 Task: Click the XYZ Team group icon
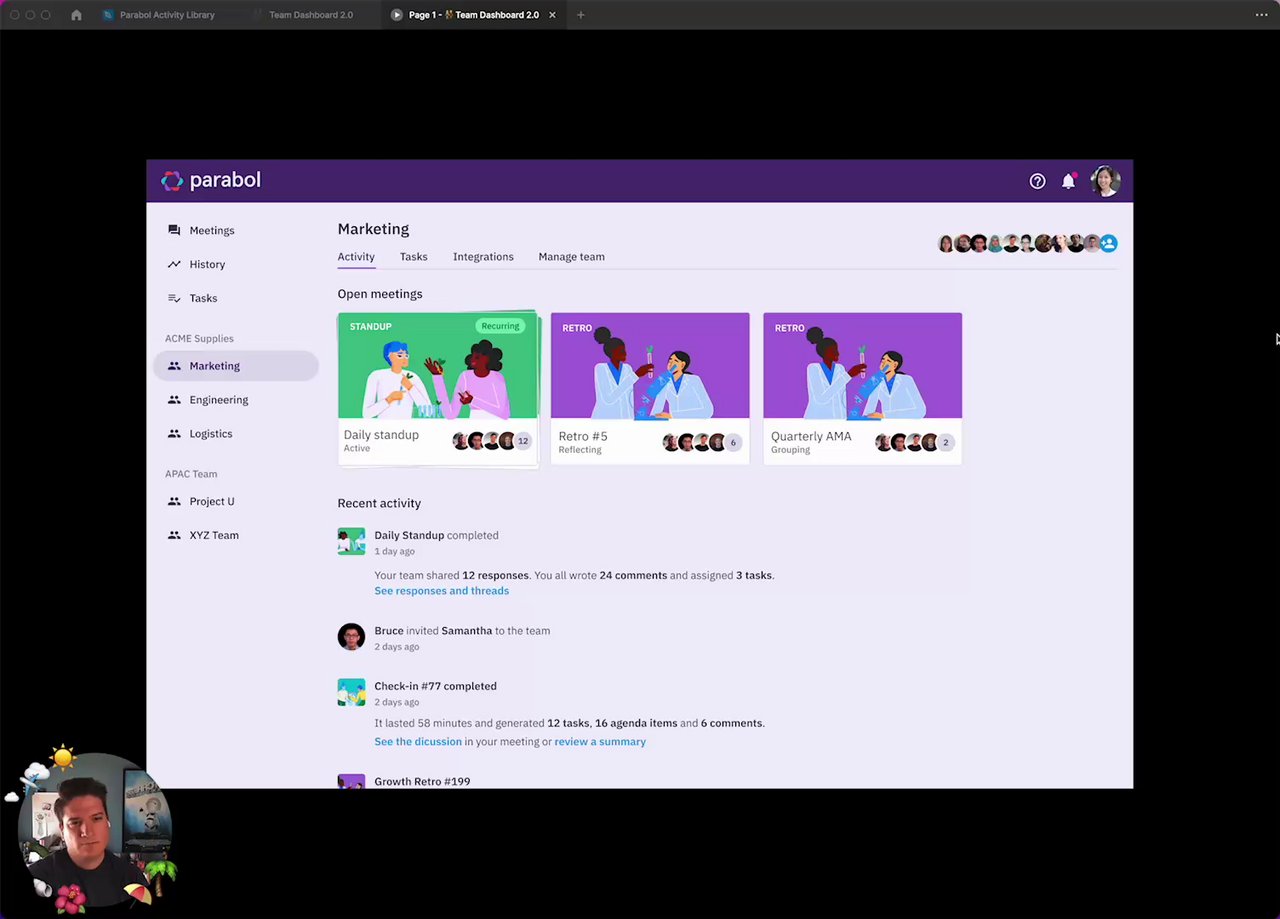[174, 535]
